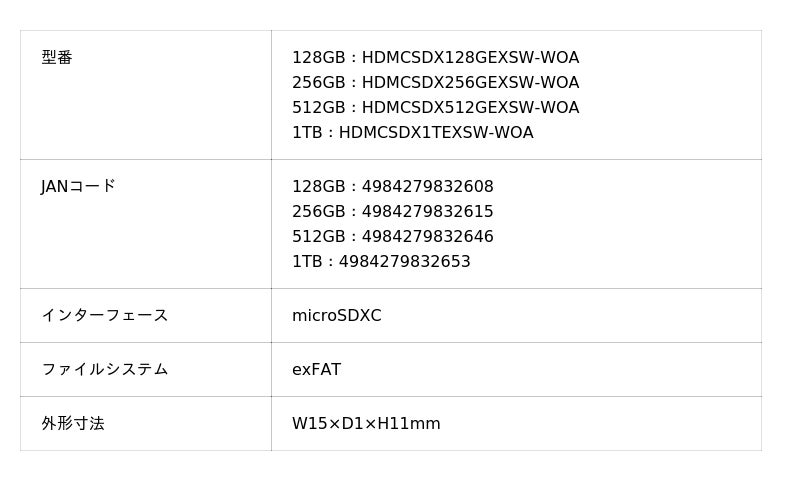Click JAN number 4984279832608
Screen dimensions: 800x481
click(428, 187)
